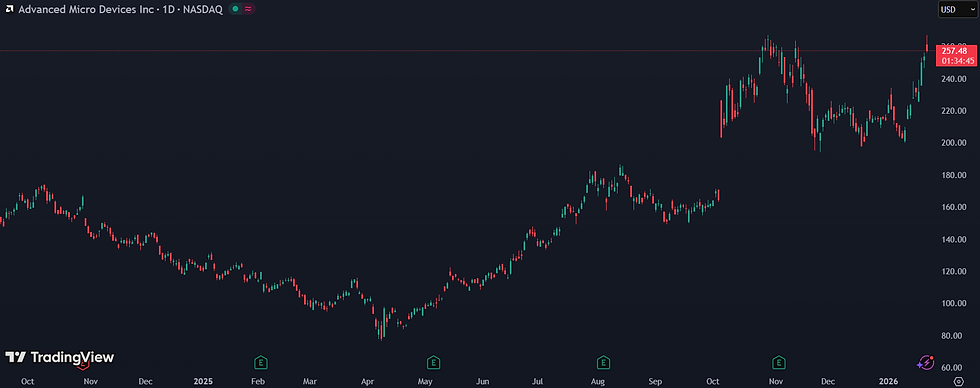Click the Aug label on the time axis
Viewport: 980px width, 388px height.
(x=598, y=381)
